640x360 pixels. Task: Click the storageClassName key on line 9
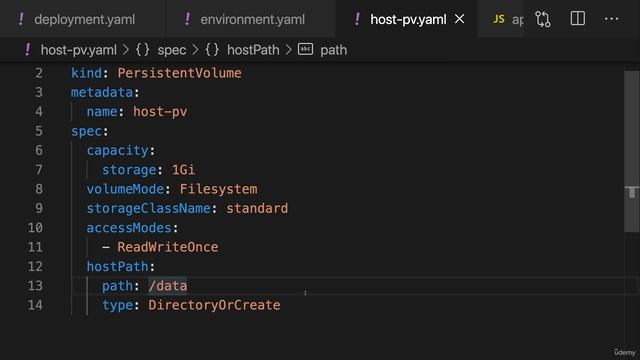point(149,208)
